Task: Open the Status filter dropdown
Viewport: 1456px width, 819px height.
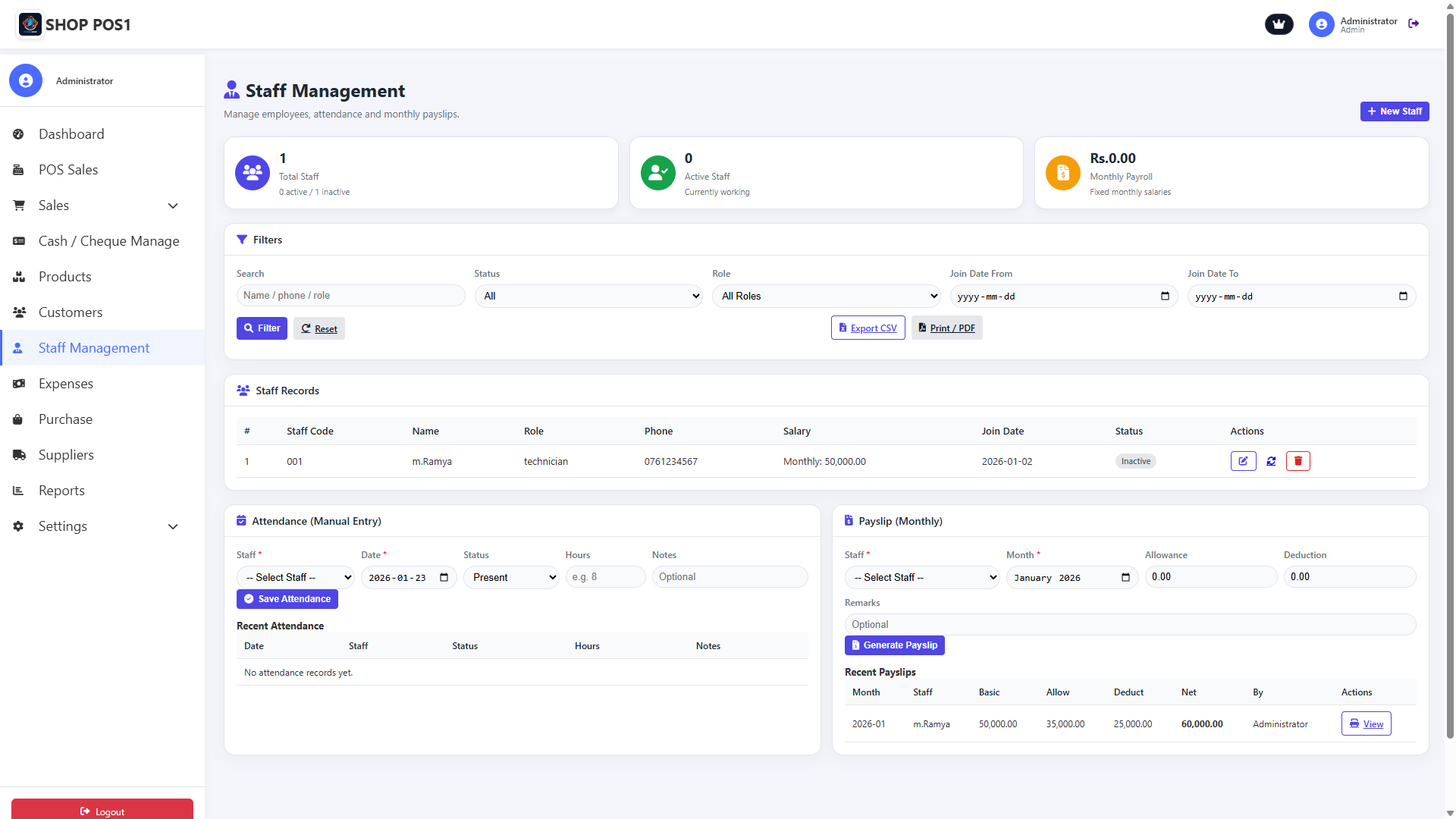Action: 588,297
